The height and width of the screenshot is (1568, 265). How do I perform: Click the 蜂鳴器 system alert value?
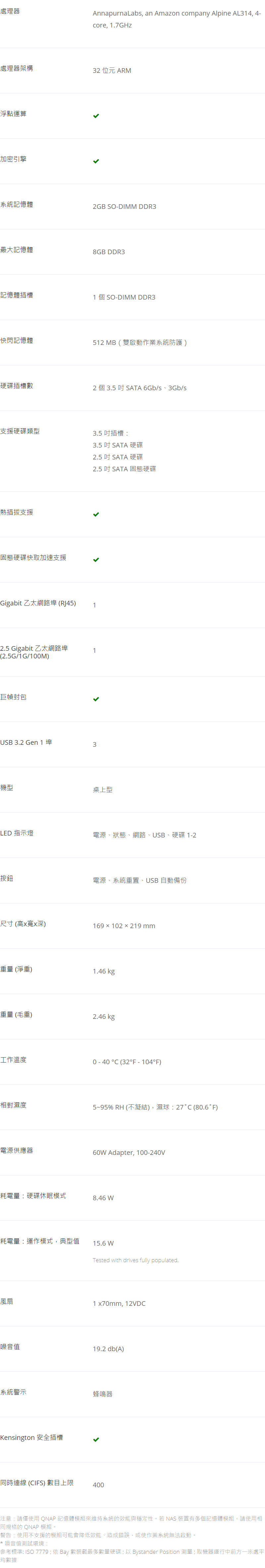(x=103, y=1394)
